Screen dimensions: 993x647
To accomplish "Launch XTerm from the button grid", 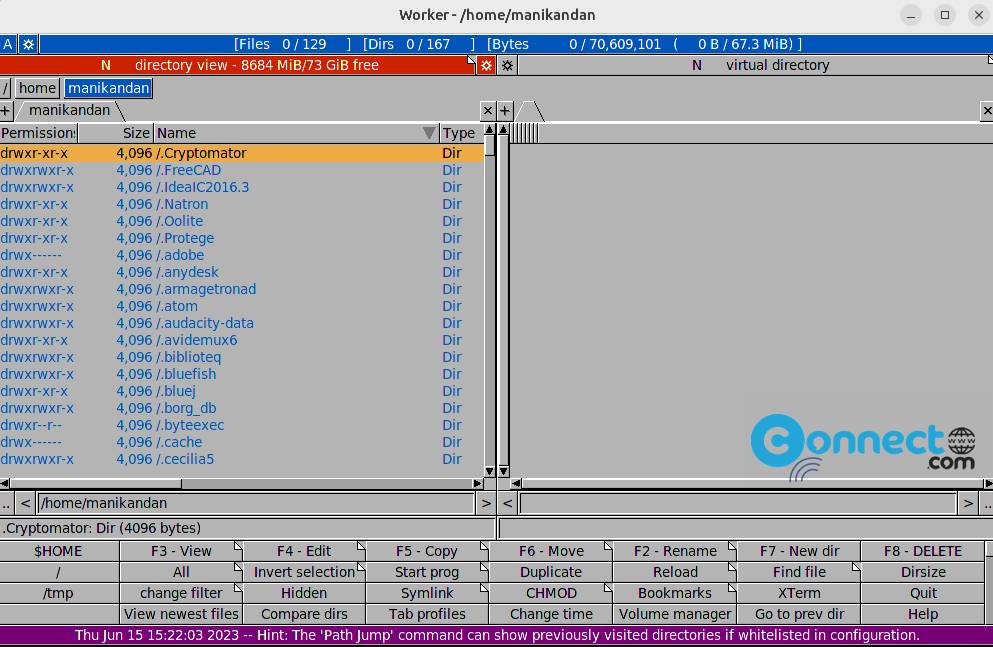I will 799,593.
